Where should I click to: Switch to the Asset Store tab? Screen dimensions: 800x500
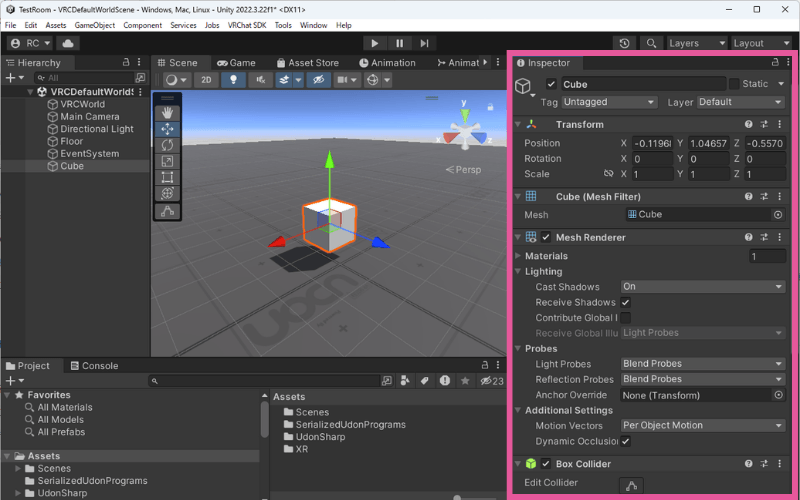pos(308,63)
